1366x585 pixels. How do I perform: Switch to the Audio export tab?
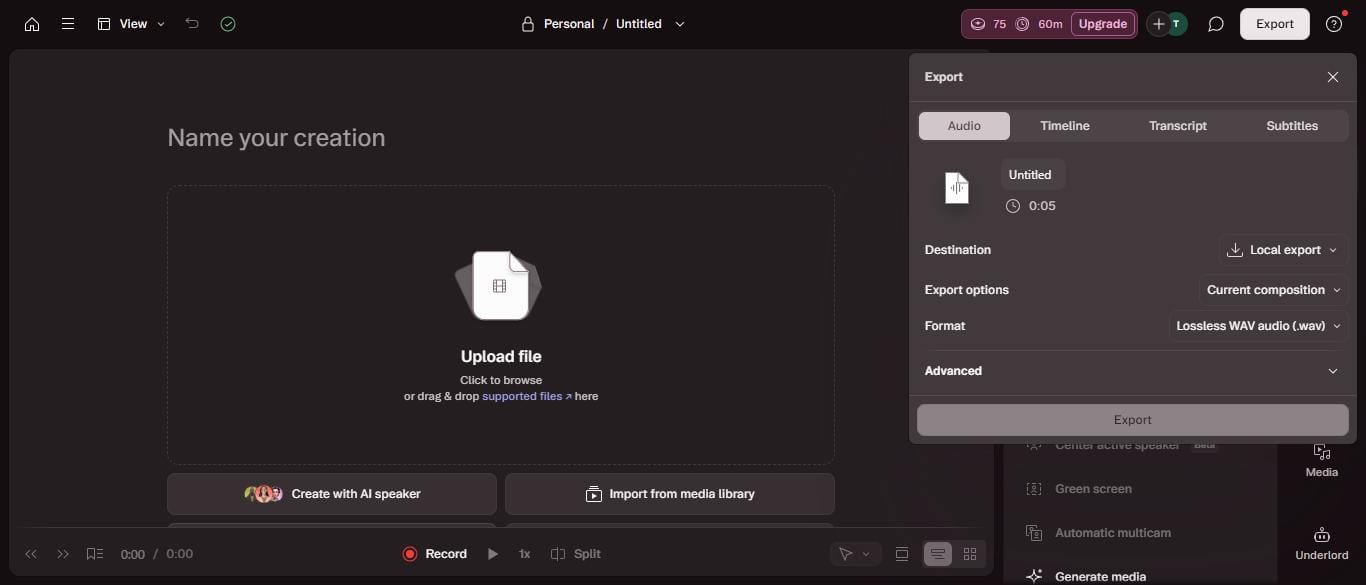[x=964, y=126]
